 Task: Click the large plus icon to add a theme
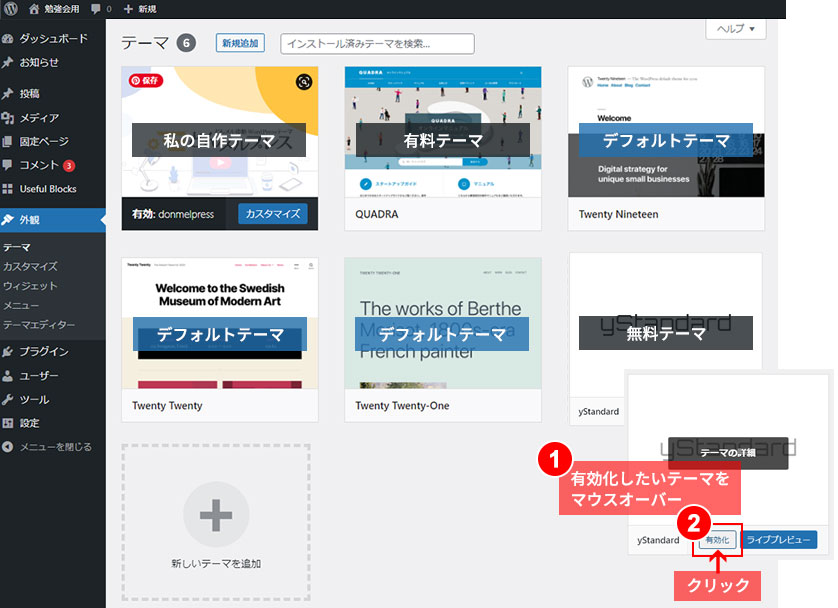pyautogui.click(x=216, y=515)
